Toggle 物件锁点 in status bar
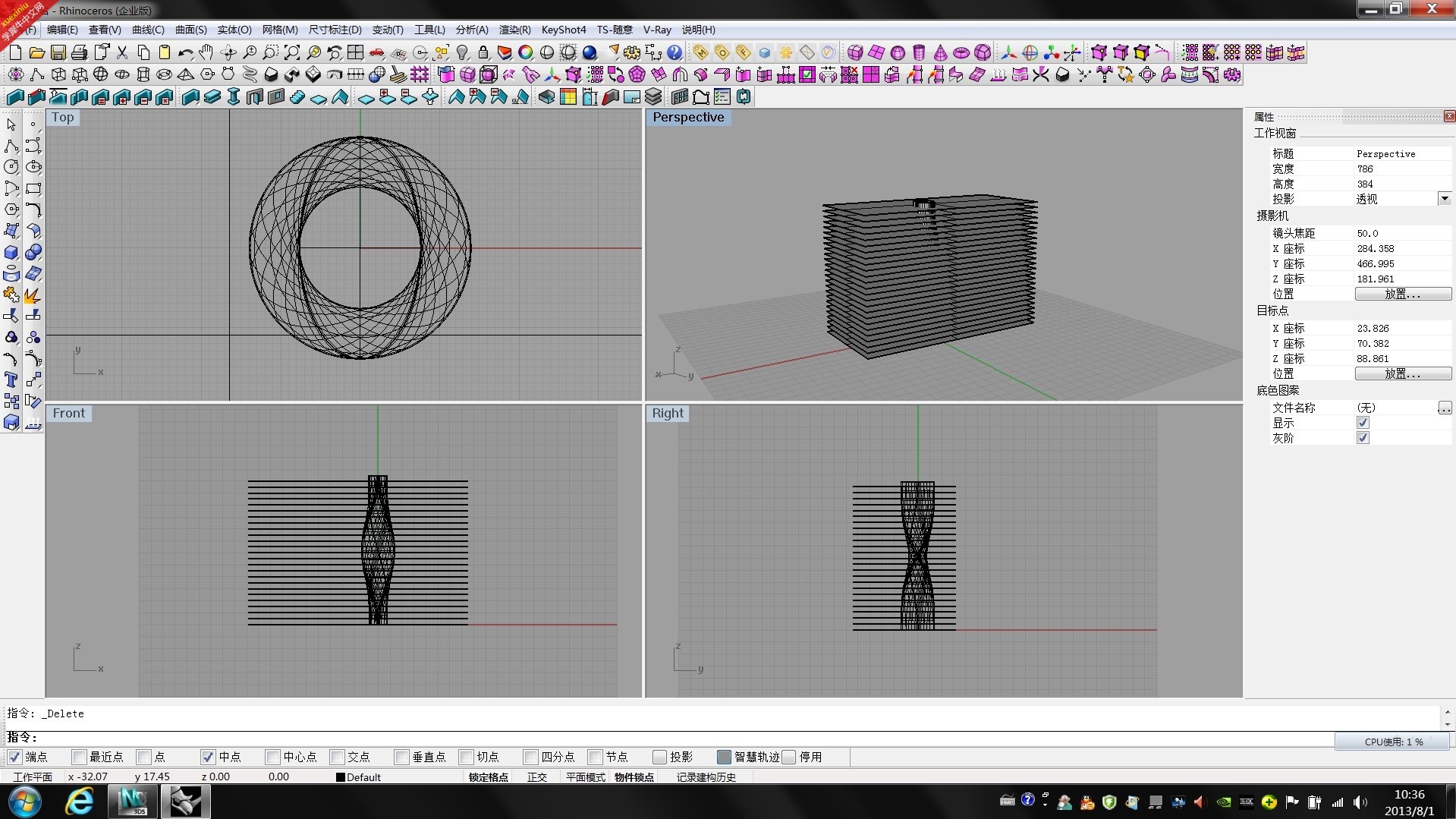 [634, 777]
